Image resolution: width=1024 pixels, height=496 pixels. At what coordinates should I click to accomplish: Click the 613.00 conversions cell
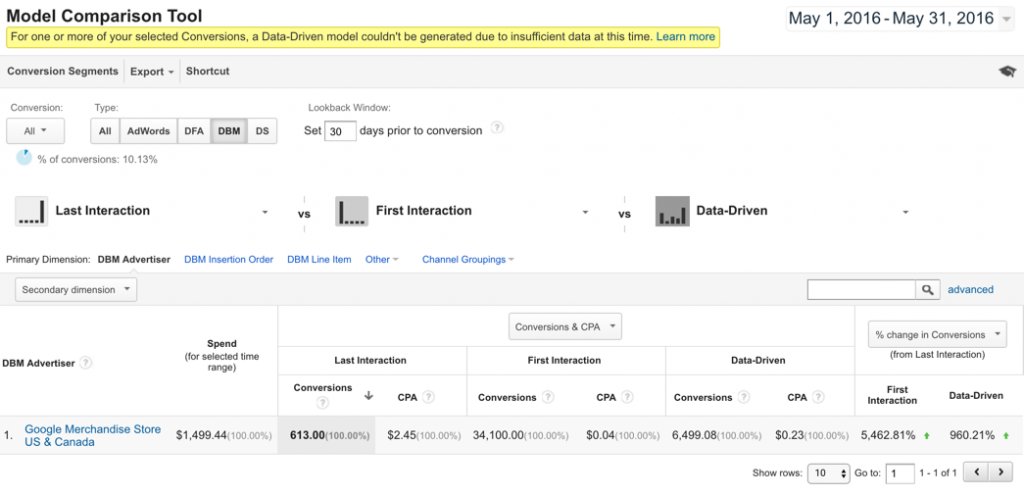tap(327, 435)
